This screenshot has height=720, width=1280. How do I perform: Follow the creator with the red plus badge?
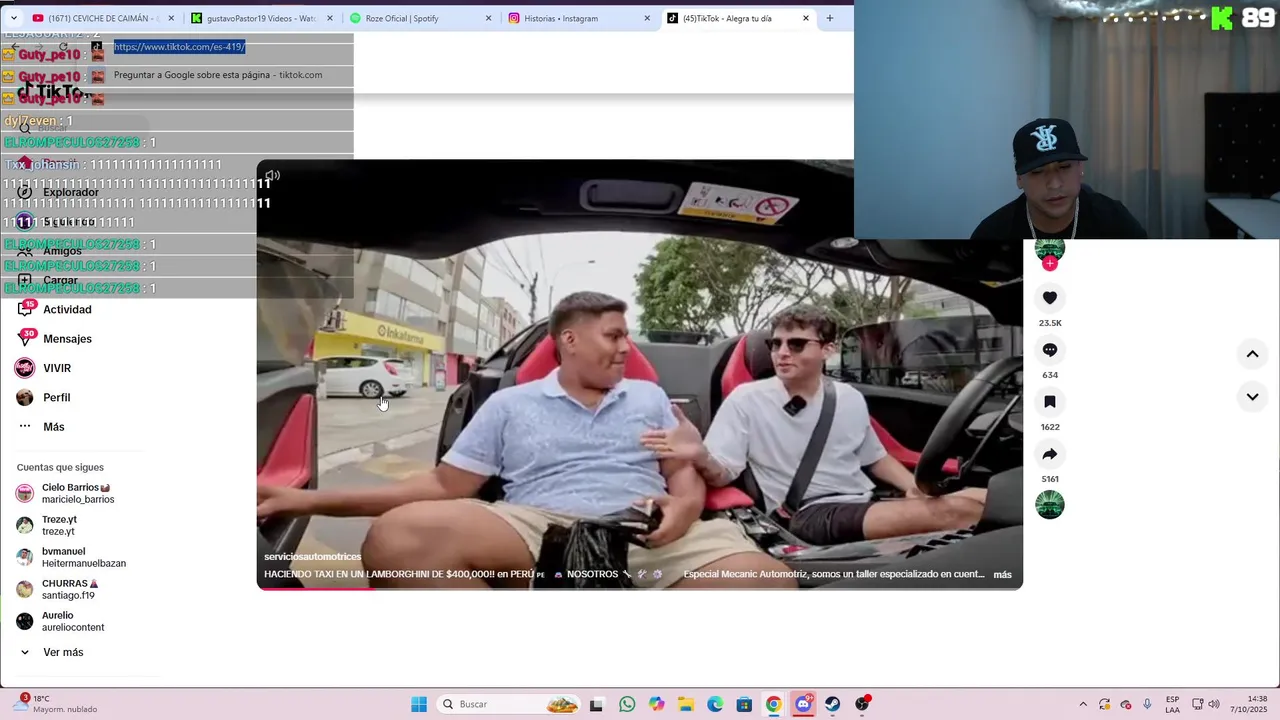1049,263
